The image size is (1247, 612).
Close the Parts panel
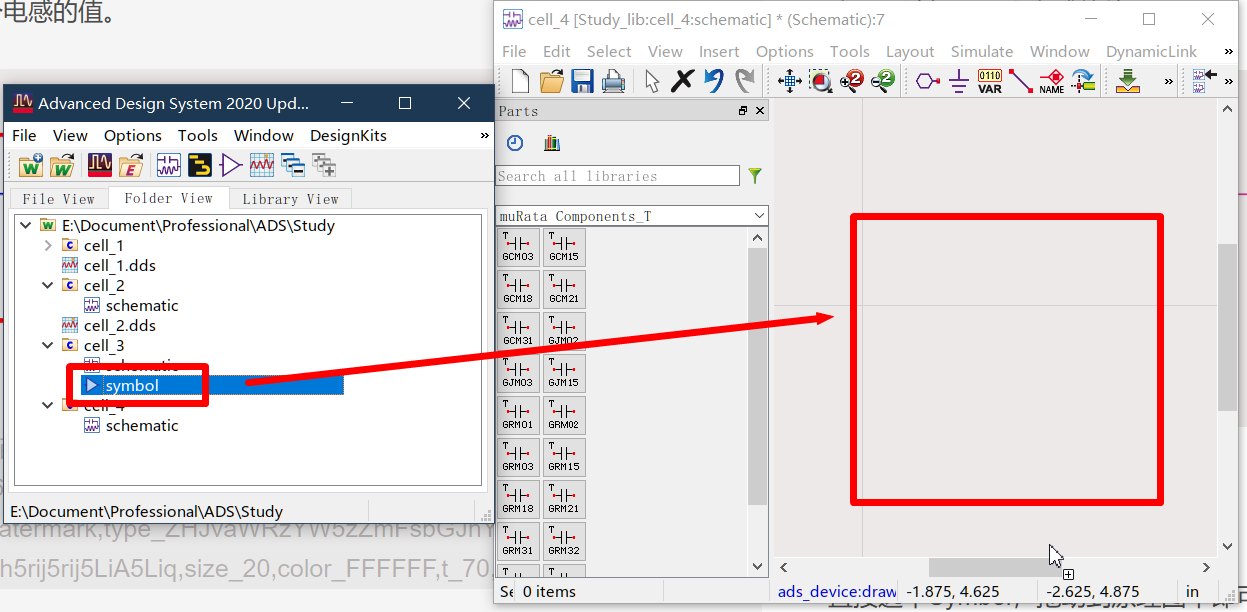pyautogui.click(x=759, y=111)
